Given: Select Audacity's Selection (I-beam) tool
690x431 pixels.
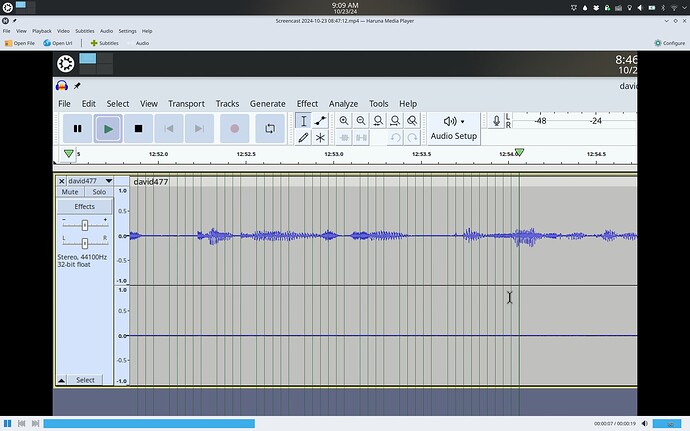Looking at the screenshot, I should tap(303, 121).
